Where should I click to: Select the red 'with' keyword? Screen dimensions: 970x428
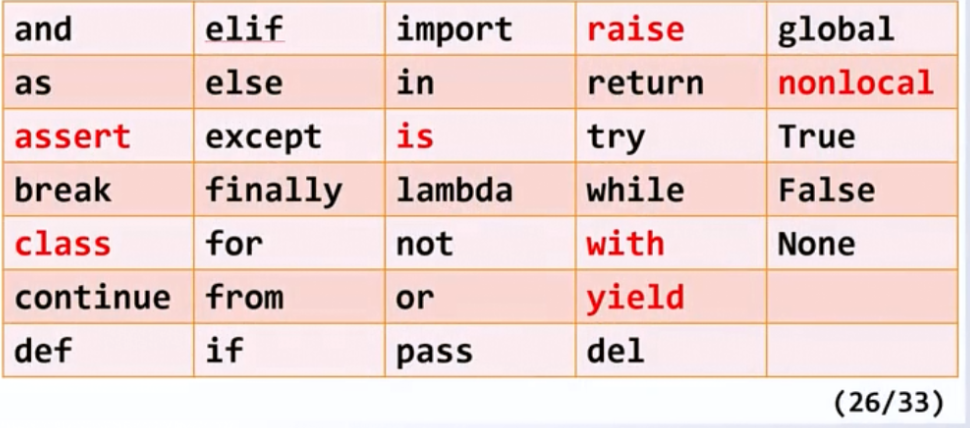pos(625,244)
